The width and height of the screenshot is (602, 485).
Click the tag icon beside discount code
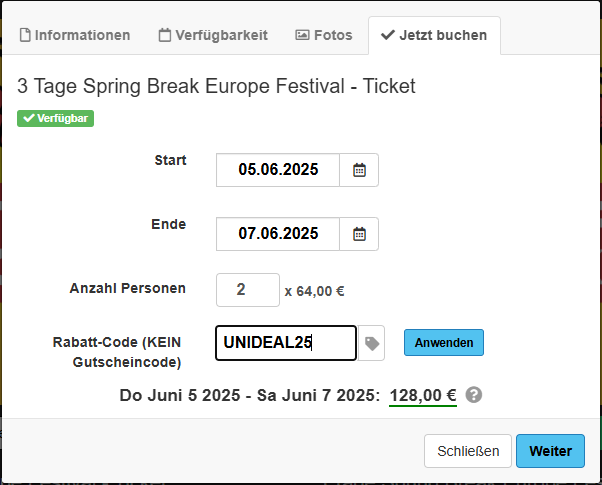[x=371, y=343]
